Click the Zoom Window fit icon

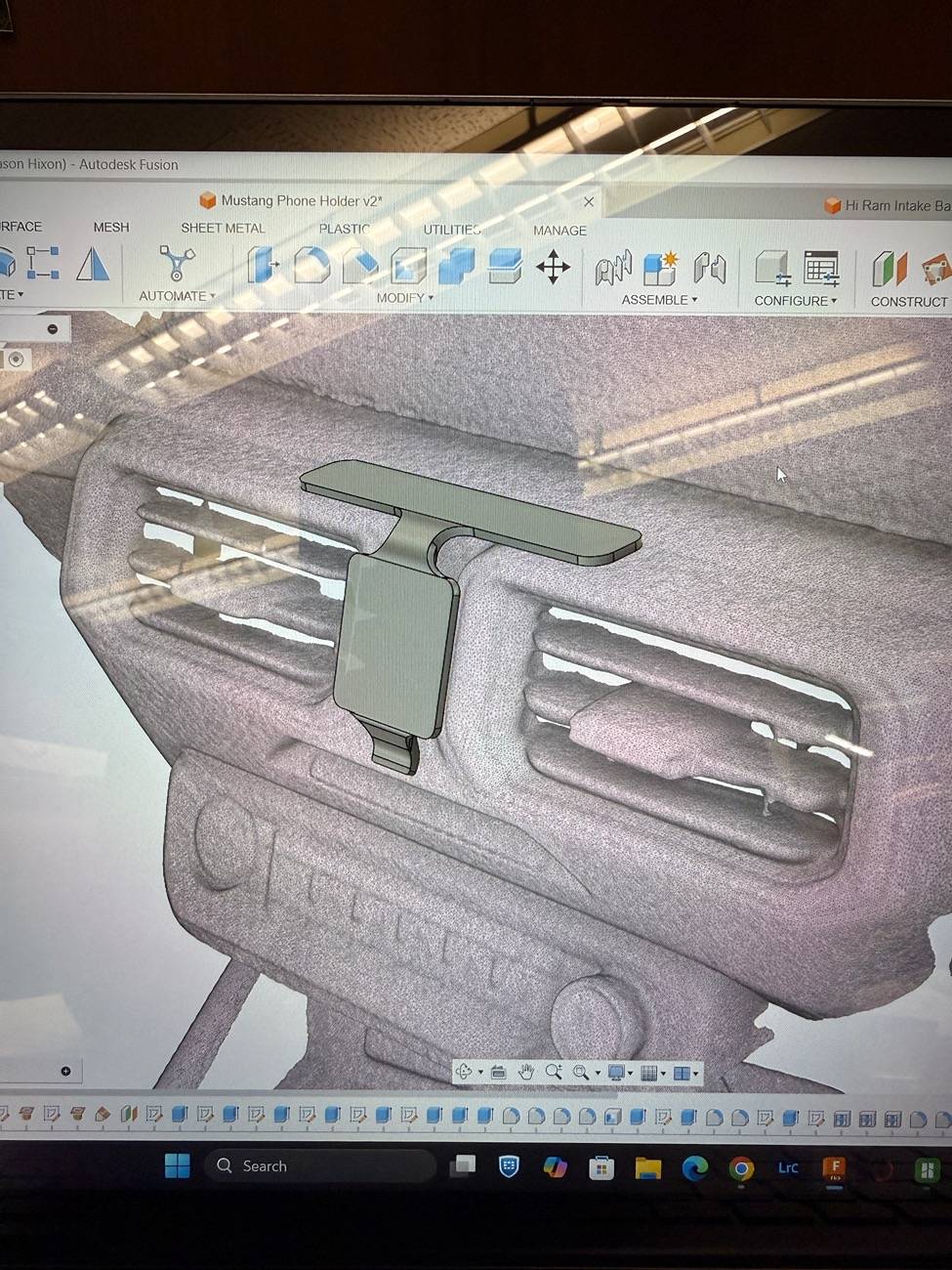click(x=581, y=1073)
